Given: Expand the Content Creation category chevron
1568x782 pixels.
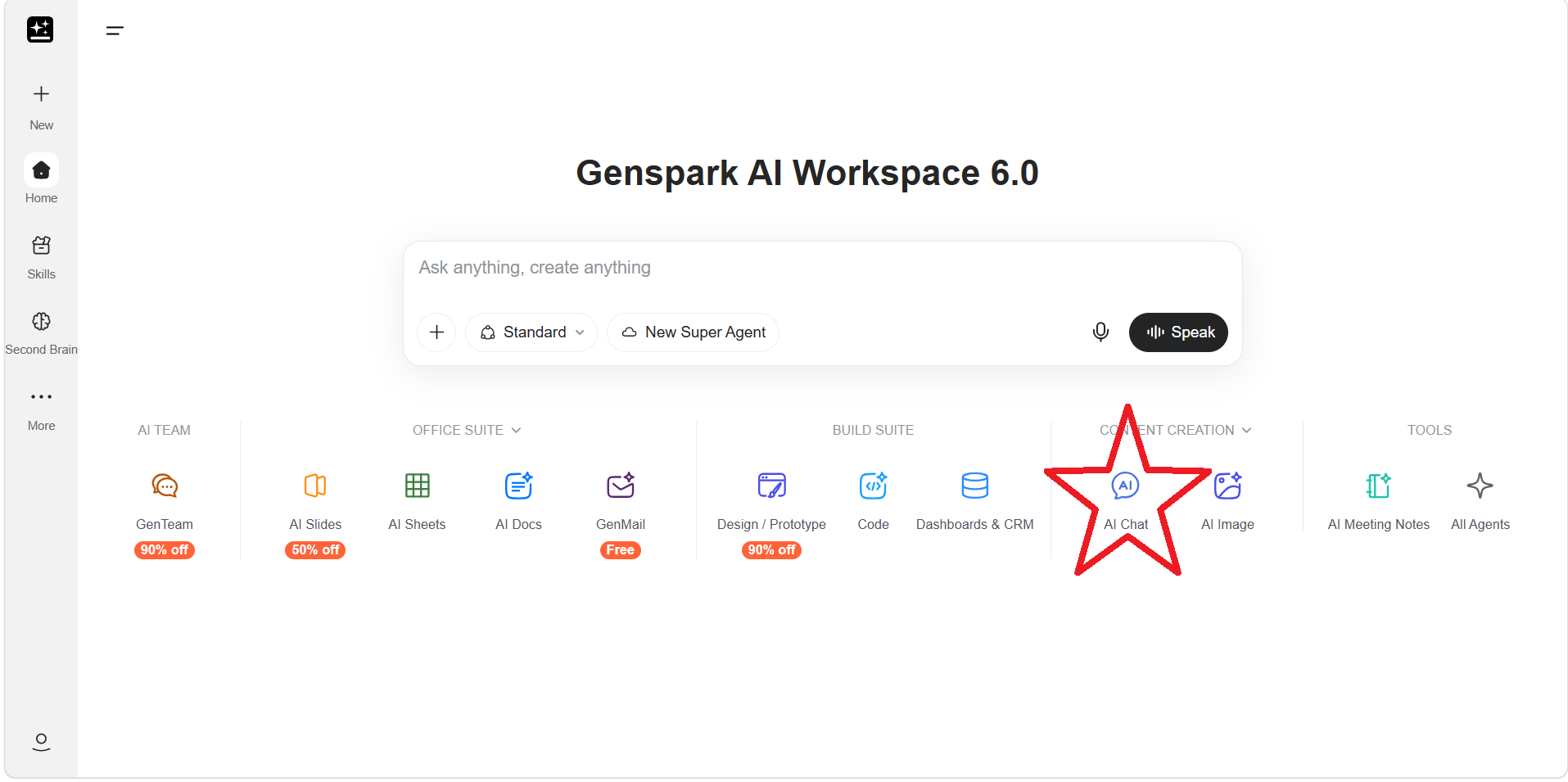Looking at the screenshot, I should tap(1246, 431).
